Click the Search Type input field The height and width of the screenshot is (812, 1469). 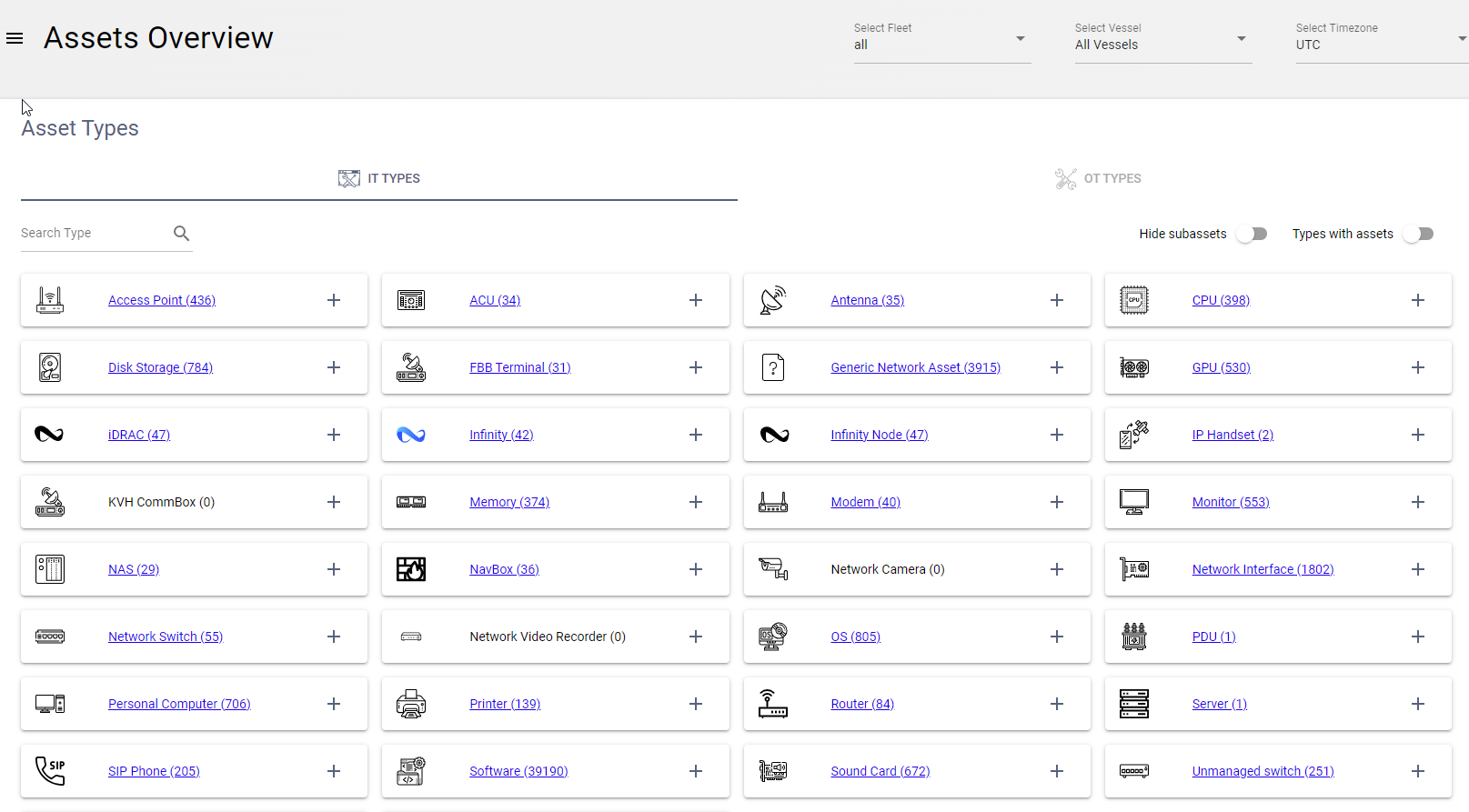tap(91, 234)
